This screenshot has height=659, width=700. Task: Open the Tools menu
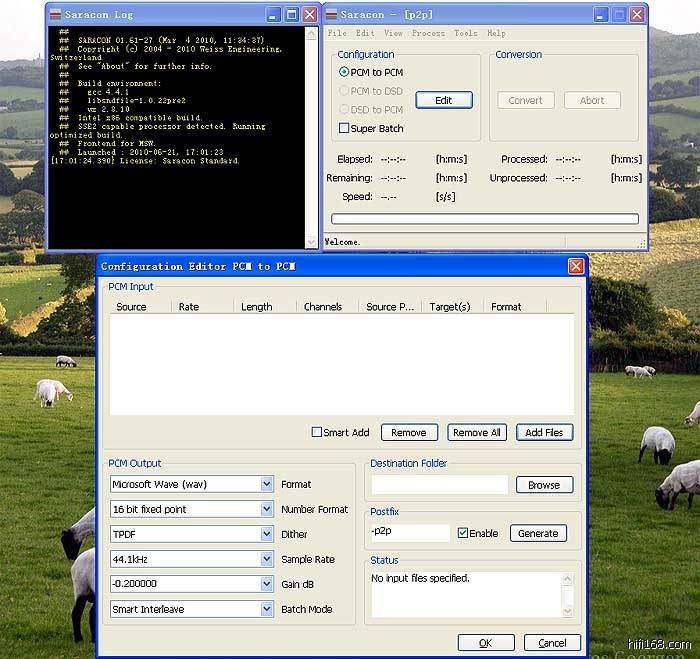(465, 33)
